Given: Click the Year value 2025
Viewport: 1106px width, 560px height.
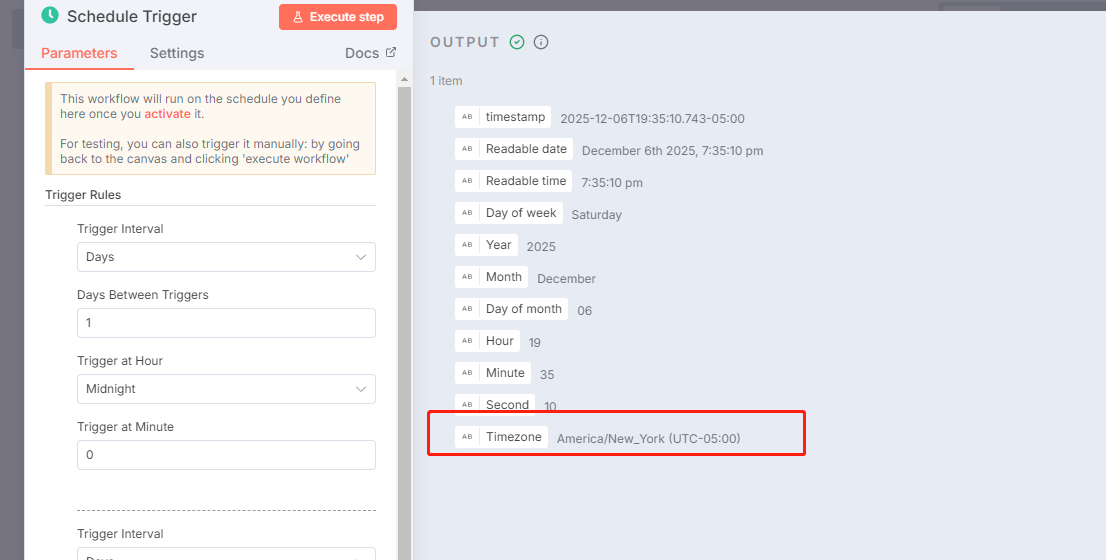Looking at the screenshot, I should [x=541, y=247].
